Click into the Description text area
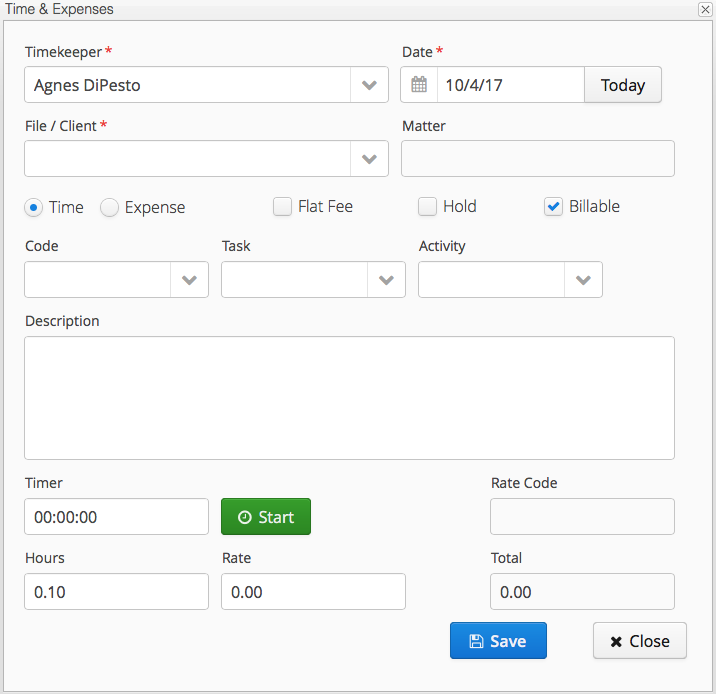Viewport: 716px width, 694px height. (x=349, y=398)
